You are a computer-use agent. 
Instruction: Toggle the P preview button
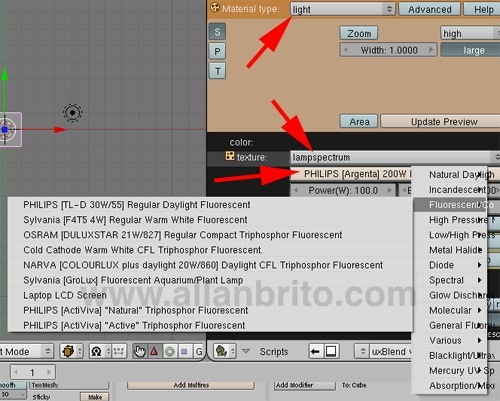[217, 52]
